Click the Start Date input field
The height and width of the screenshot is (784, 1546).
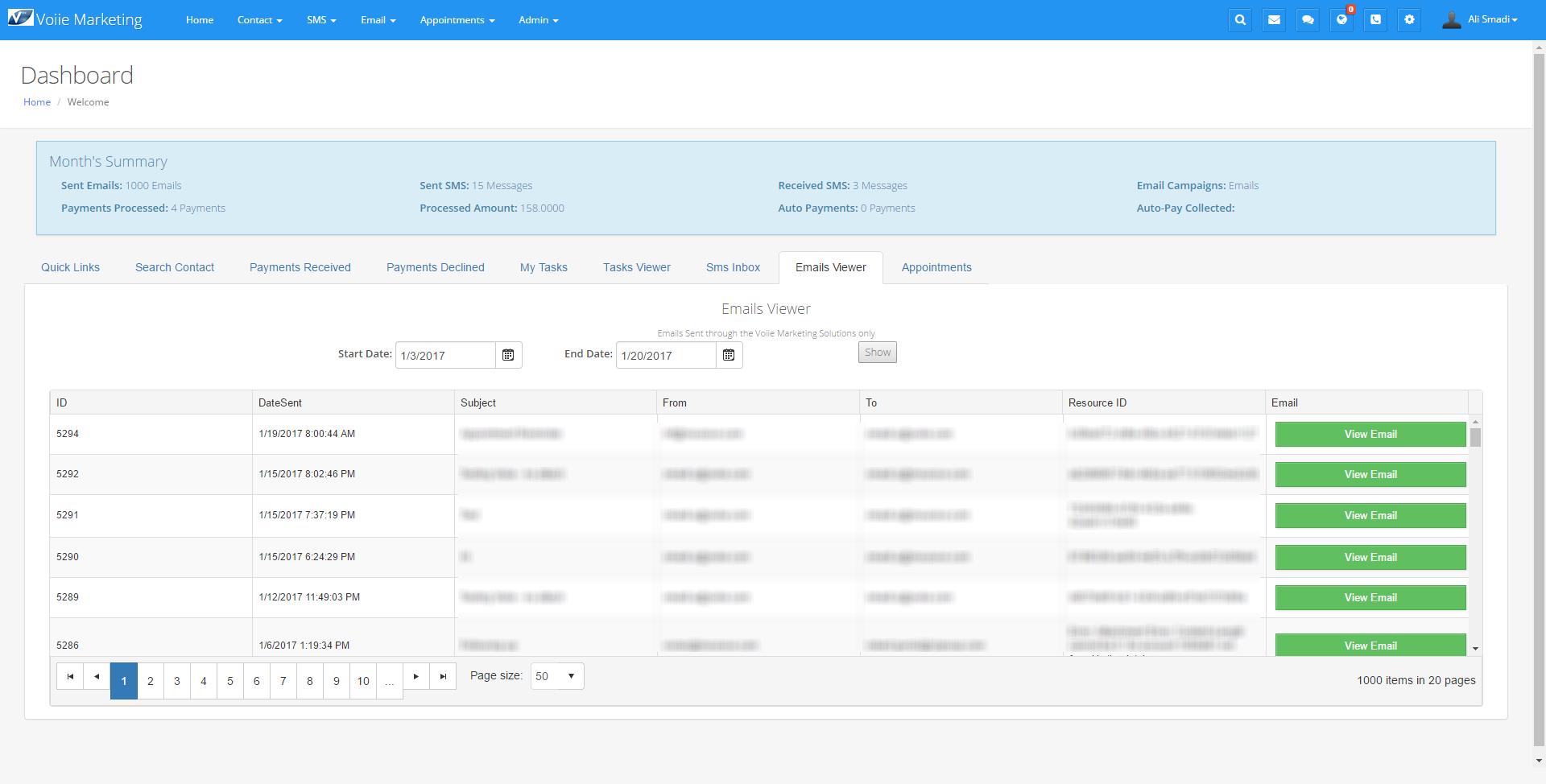point(445,355)
